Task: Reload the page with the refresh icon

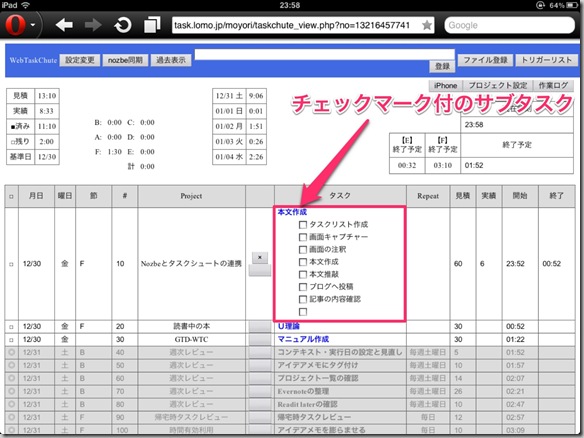Action: click(x=123, y=25)
